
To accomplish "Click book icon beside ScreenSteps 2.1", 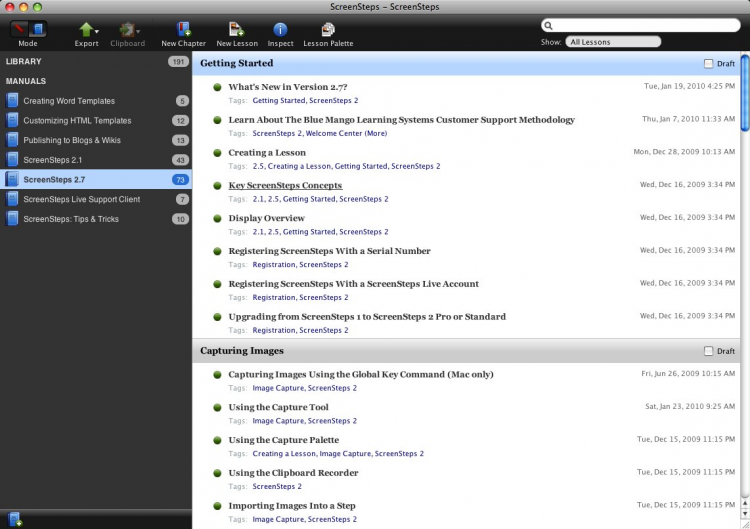I will [x=12, y=159].
